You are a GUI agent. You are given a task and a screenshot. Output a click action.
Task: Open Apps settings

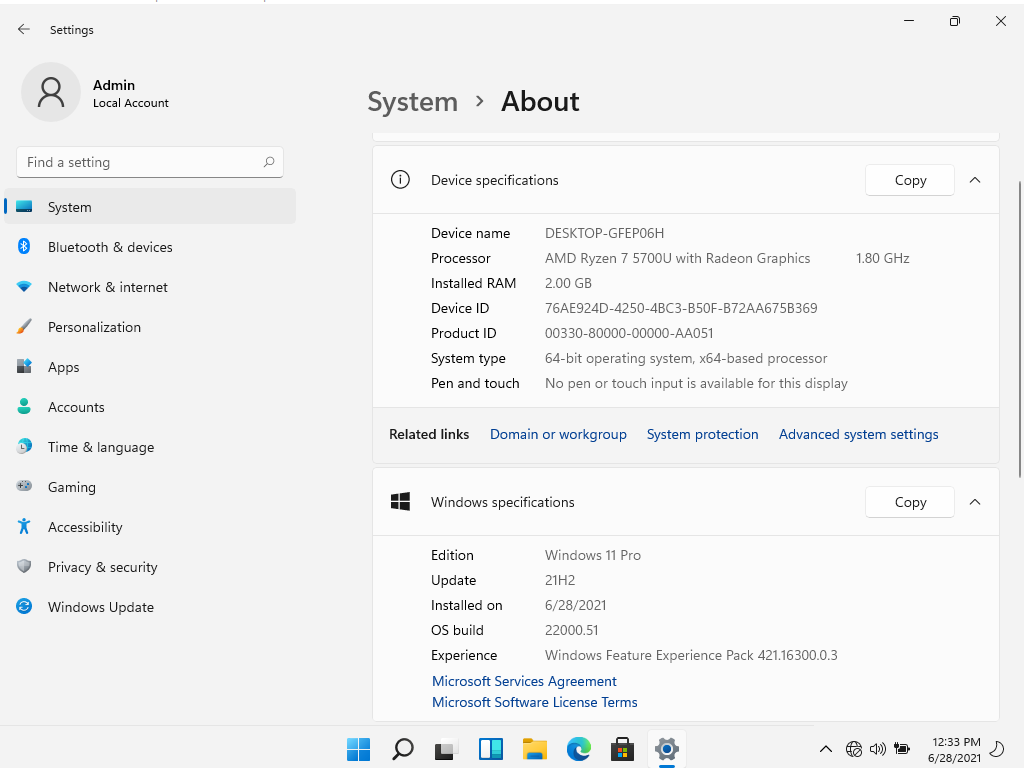coord(150,366)
